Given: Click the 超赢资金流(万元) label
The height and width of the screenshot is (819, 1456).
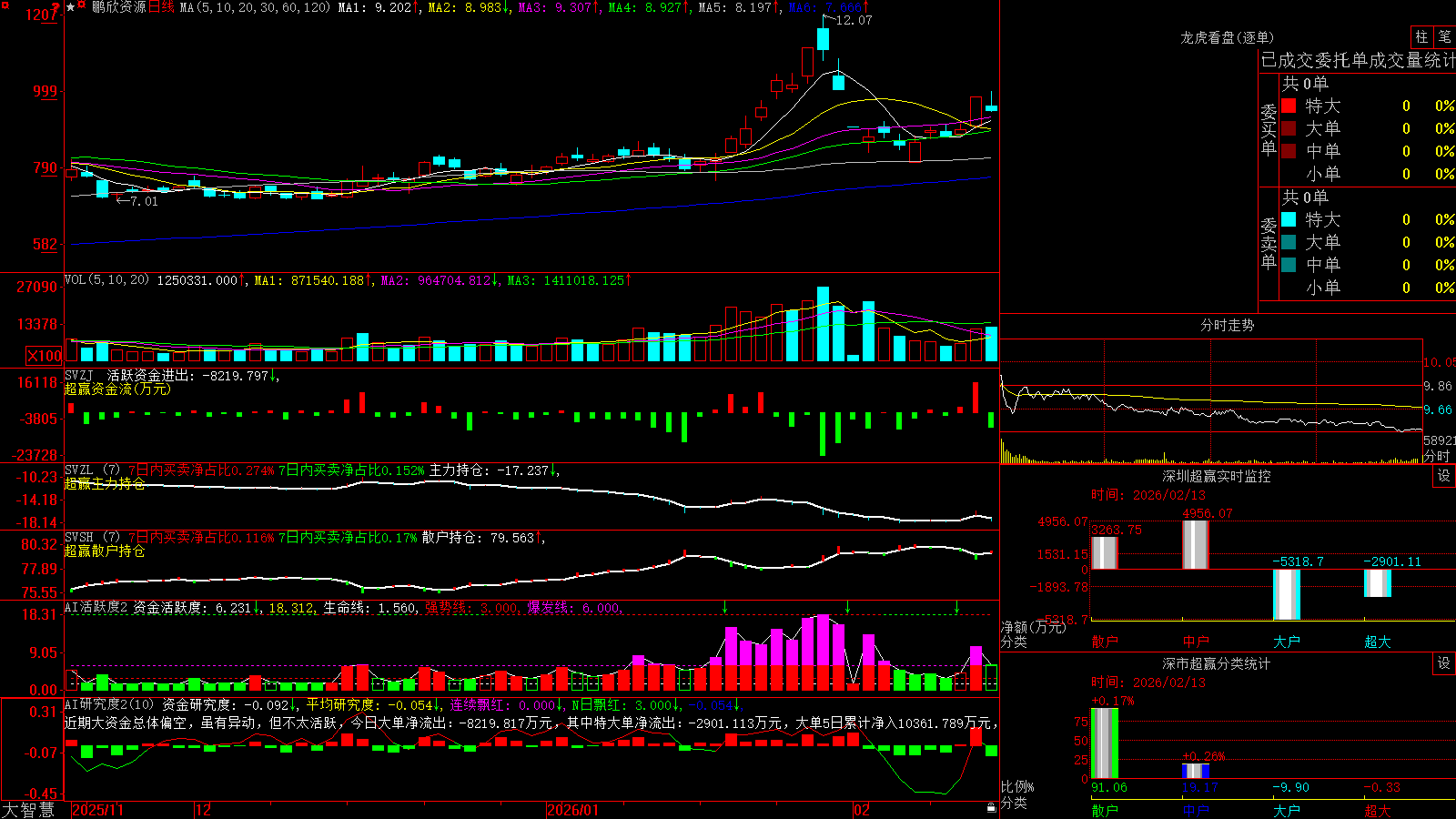Looking at the screenshot, I should pyautogui.click(x=117, y=389).
